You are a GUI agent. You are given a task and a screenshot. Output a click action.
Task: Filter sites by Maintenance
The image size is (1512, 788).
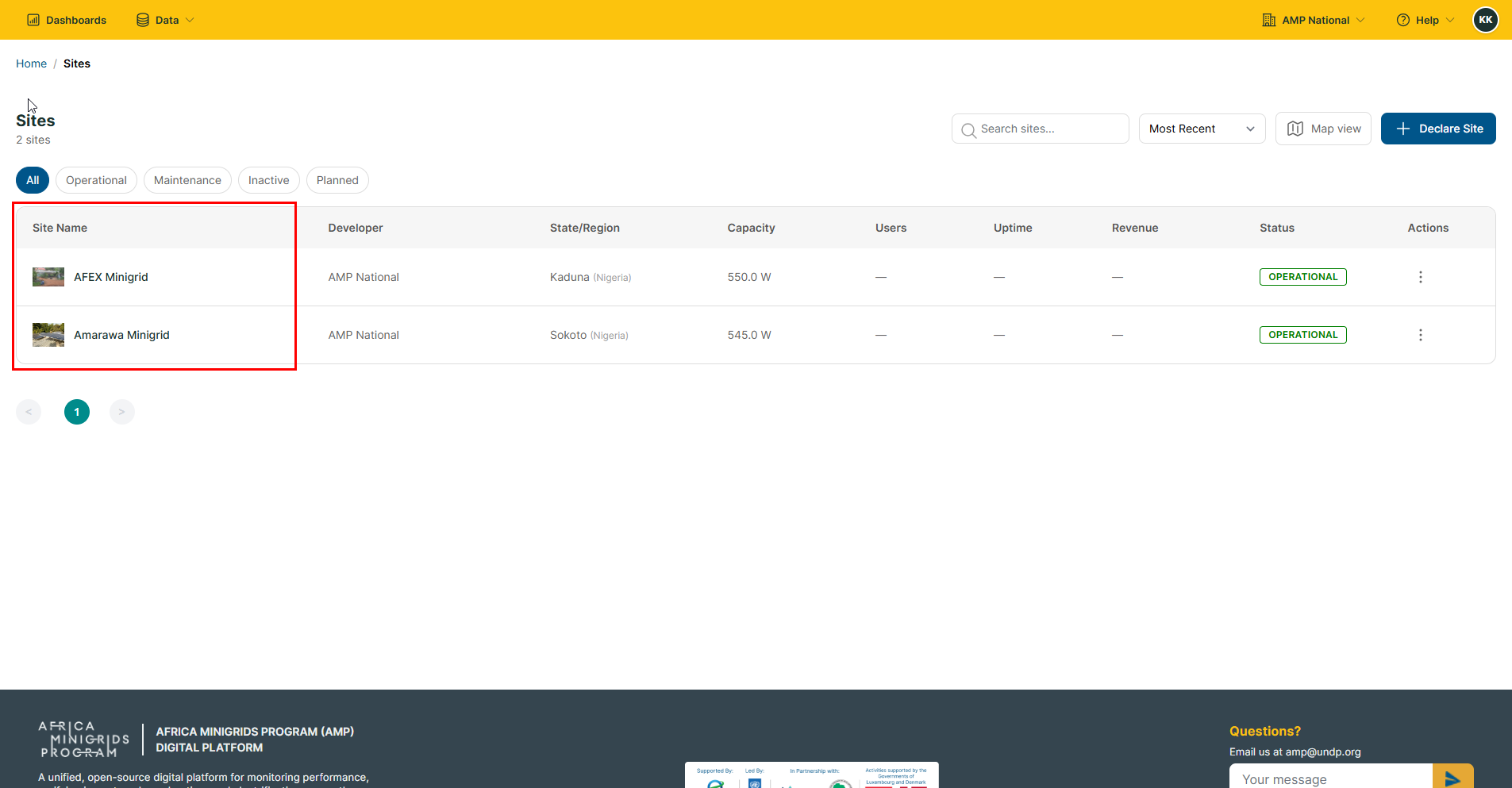coord(187,180)
